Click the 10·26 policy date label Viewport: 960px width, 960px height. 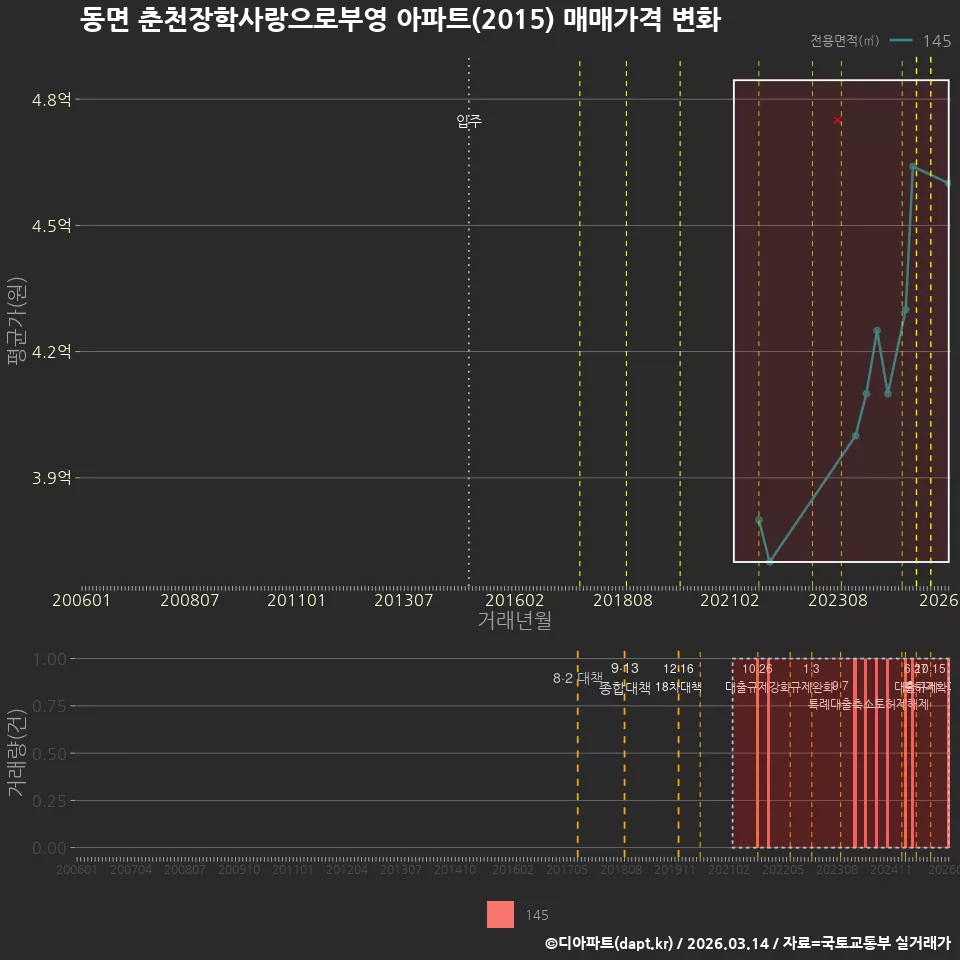point(757,669)
